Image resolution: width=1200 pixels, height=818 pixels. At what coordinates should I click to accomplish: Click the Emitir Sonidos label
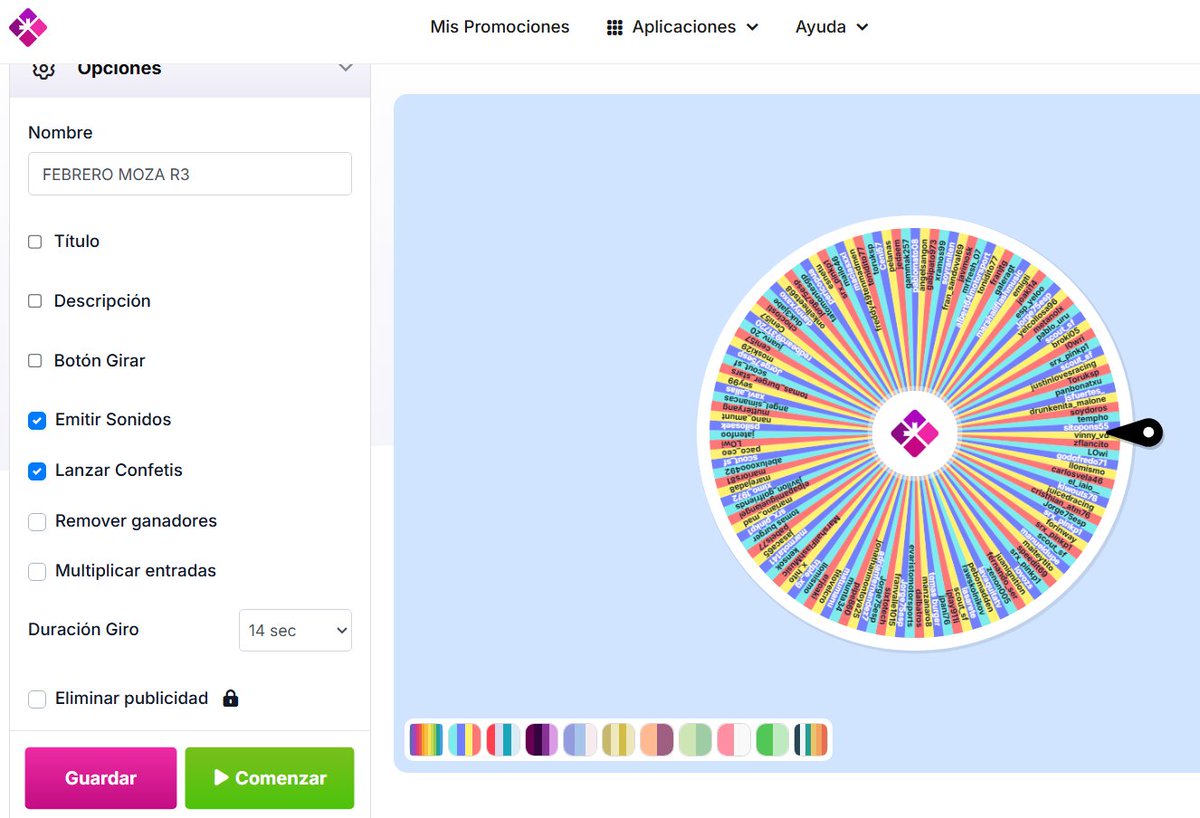point(113,420)
